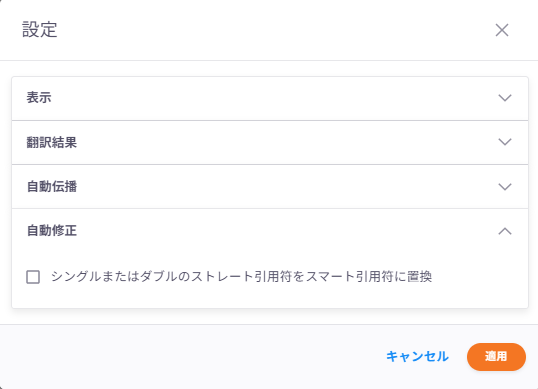Click the down-arrow icon next to 自動伝播

pos(505,187)
